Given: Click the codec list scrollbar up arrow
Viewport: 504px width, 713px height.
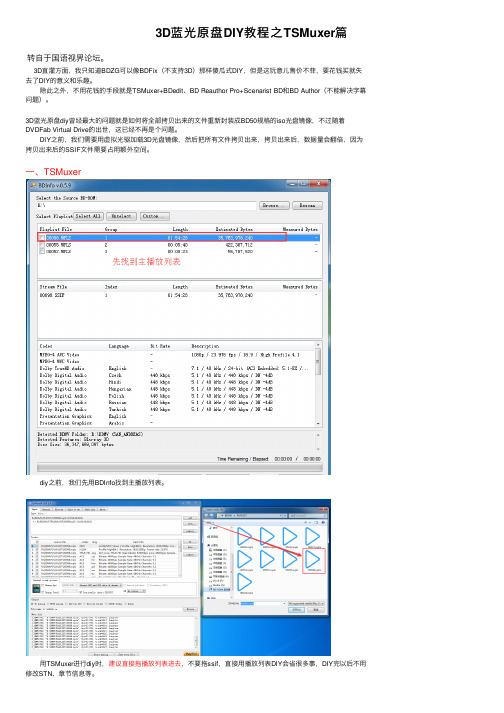Looking at the screenshot, I should 318,345.
